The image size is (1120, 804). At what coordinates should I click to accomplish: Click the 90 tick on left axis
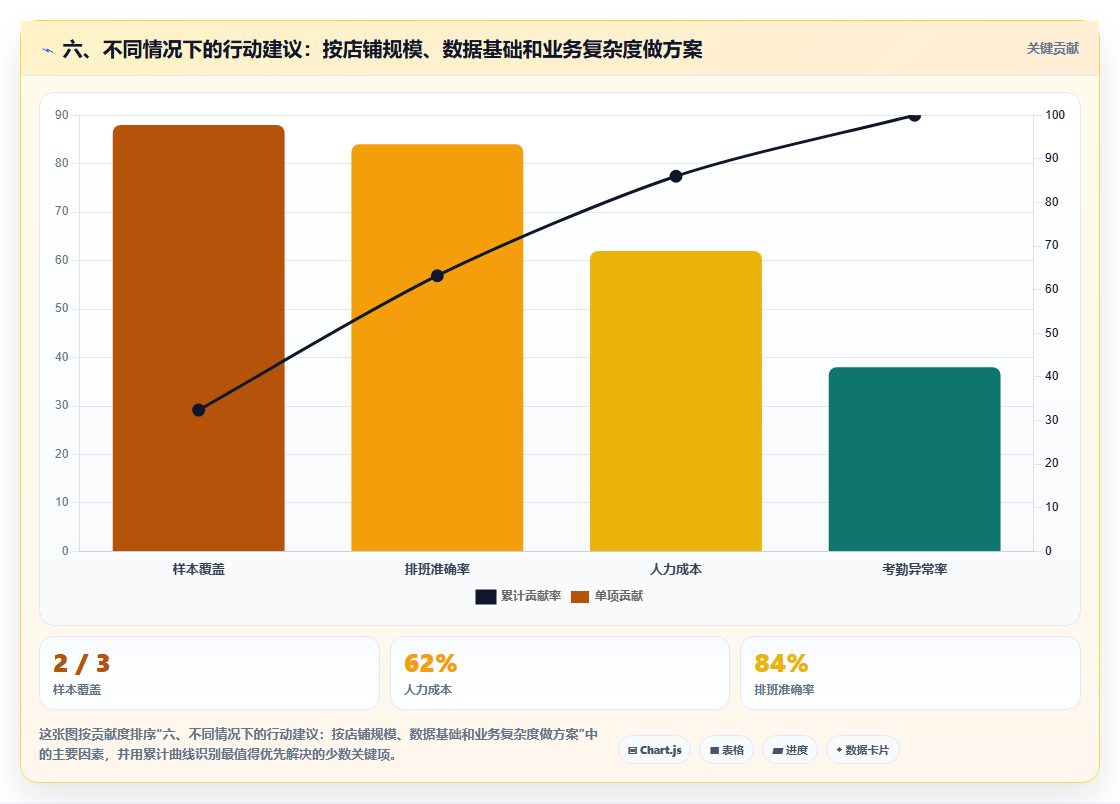click(x=62, y=115)
